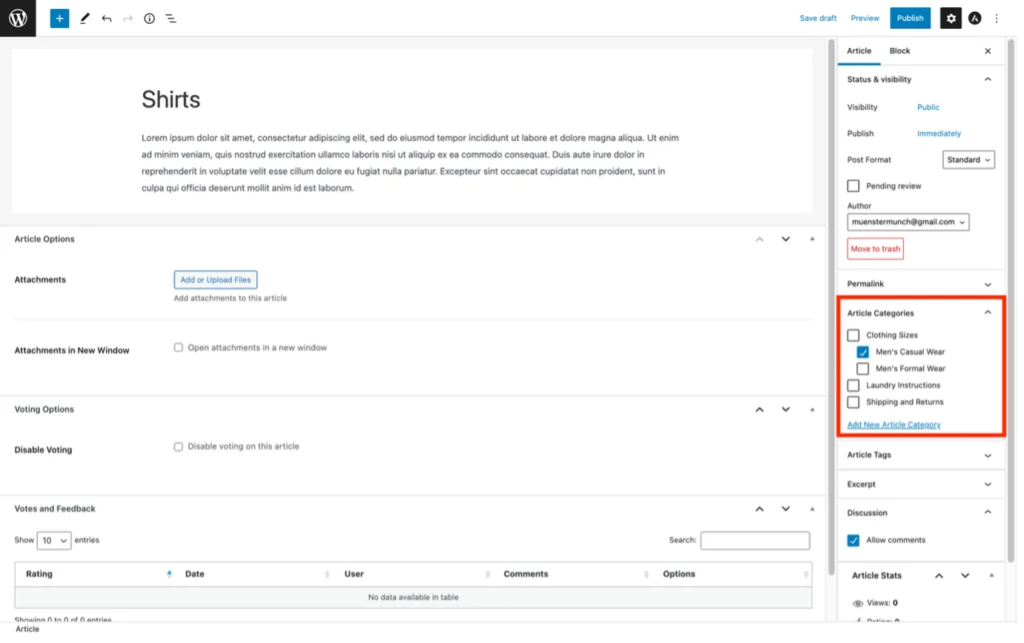Uncheck Allow comments checkbox
Screen dimensions: 1024x643
click(854, 541)
